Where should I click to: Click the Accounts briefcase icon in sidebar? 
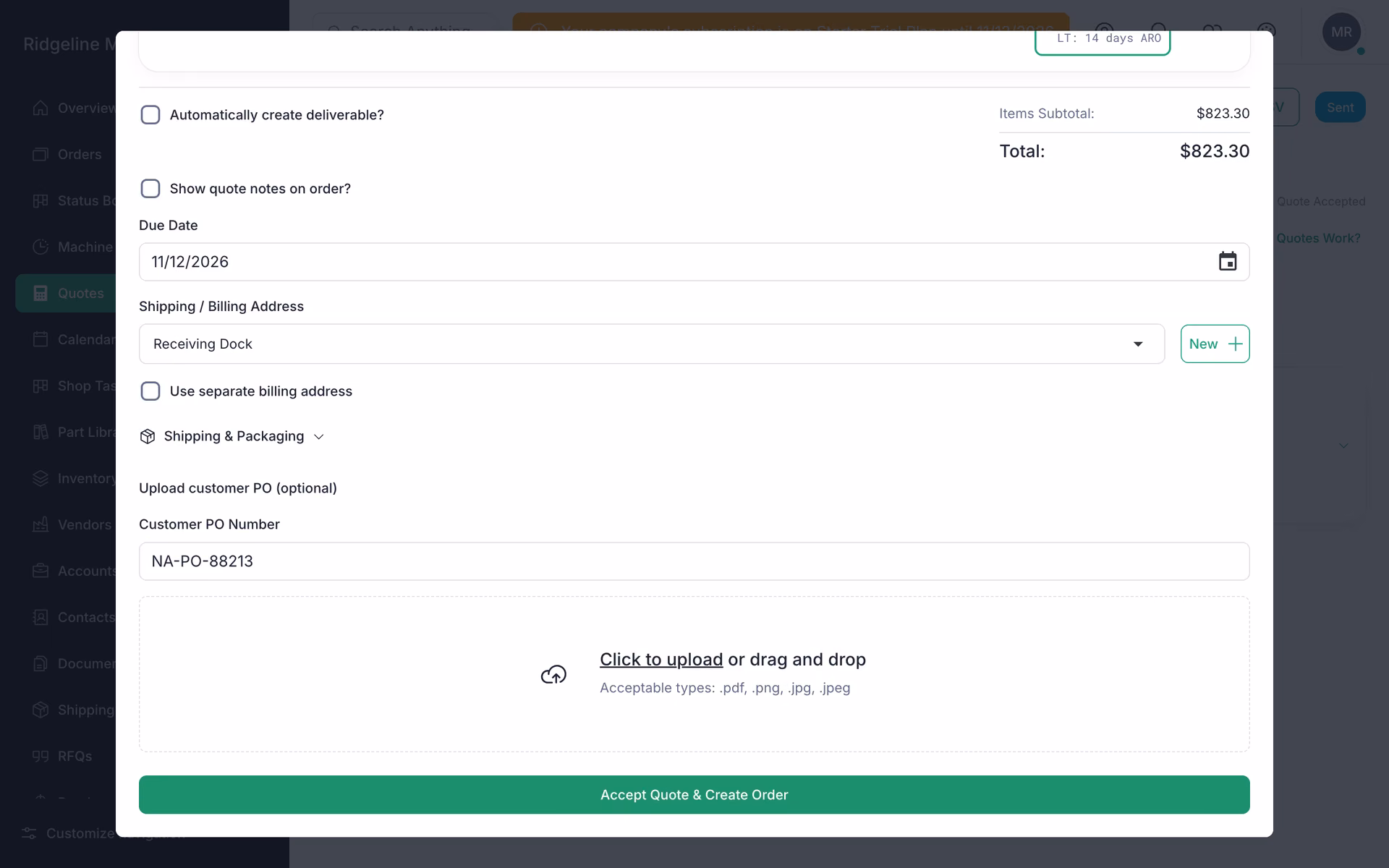click(x=41, y=571)
